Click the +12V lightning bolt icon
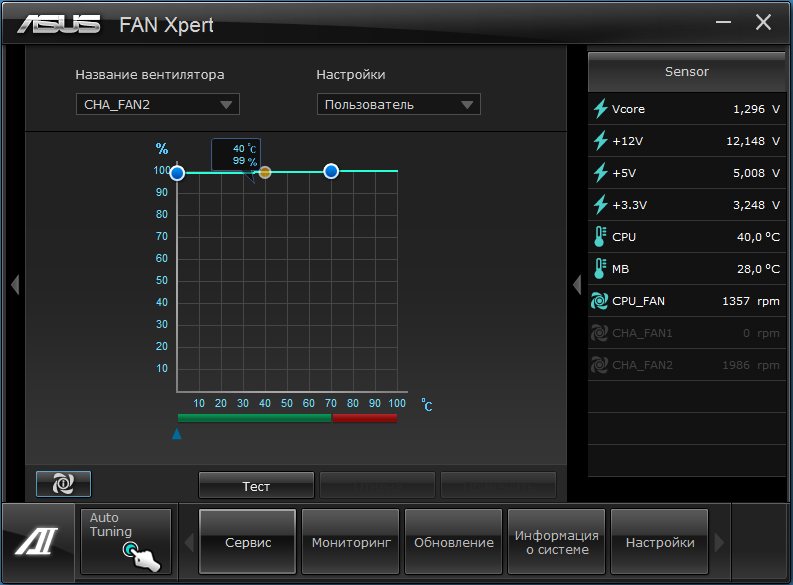 (600, 141)
